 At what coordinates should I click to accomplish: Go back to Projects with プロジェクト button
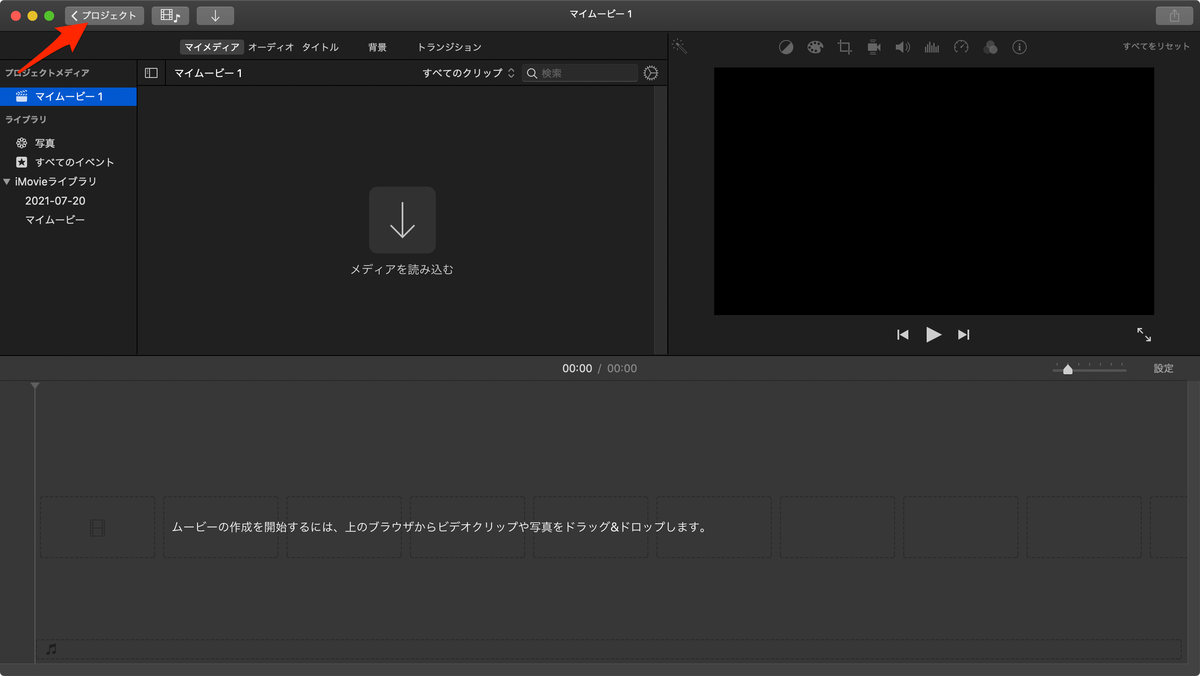104,16
